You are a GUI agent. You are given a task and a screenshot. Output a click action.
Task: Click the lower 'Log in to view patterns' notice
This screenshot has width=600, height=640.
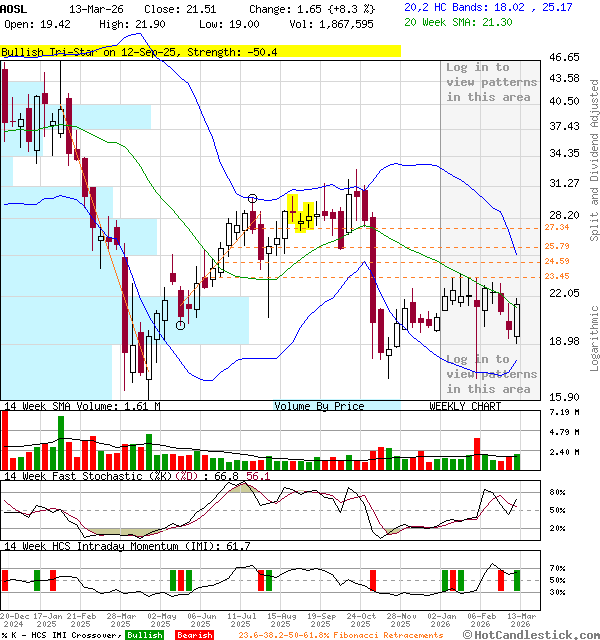(488, 374)
